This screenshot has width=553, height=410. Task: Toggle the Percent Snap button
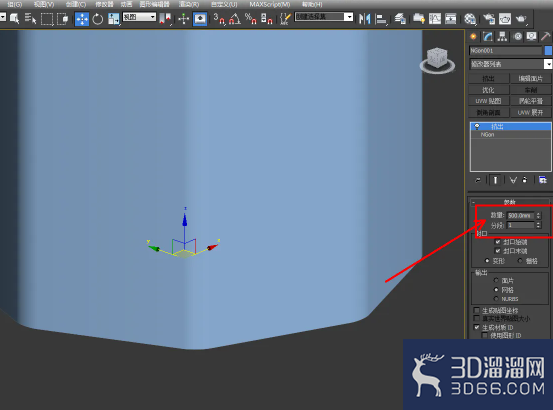pos(251,19)
